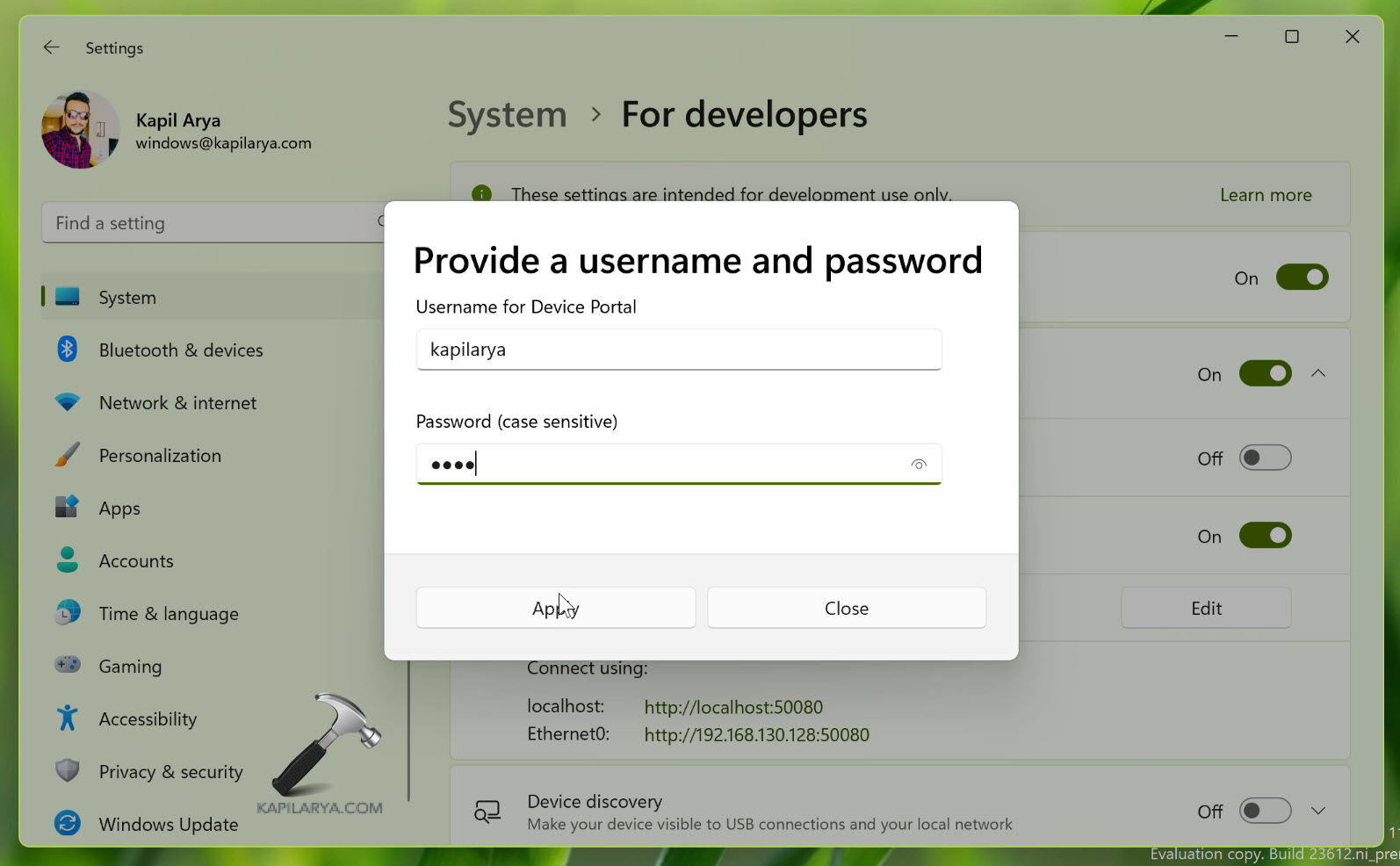Turn off the topmost On toggle switch
The image size is (1400, 866).
point(1302,278)
